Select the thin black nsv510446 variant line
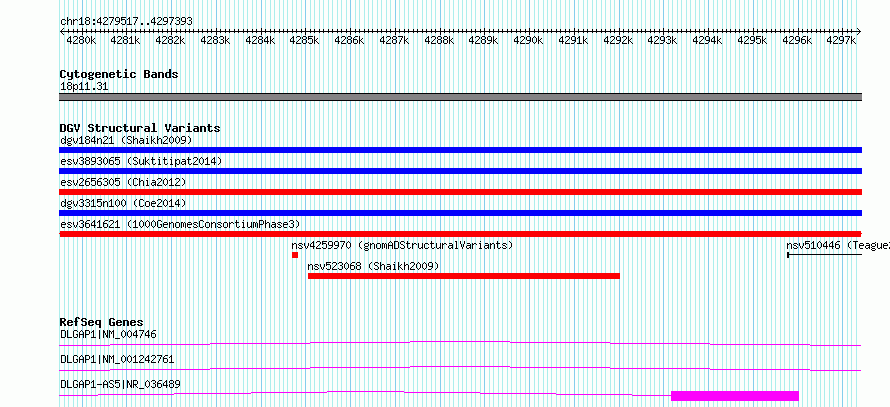Viewport: 890px width, 407px height. coord(825,255)
